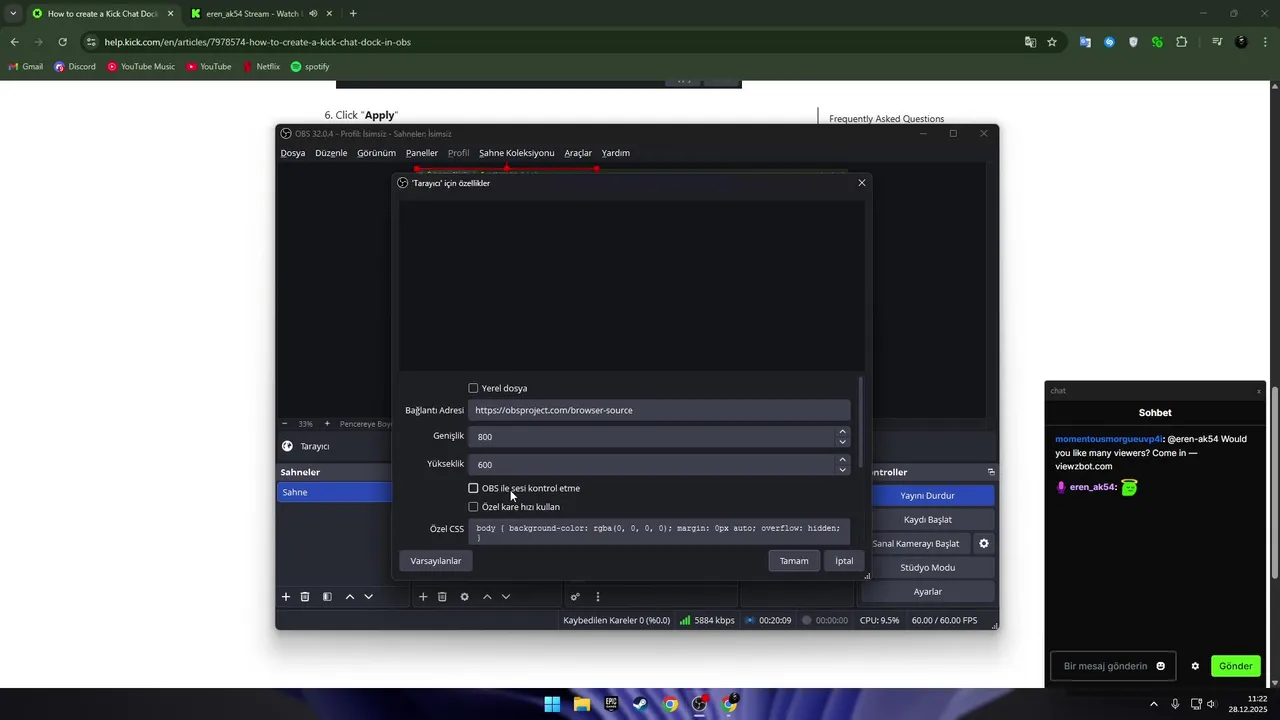Cancel dialog with İptal button
Screen dimensions: 1280x720
844,561
